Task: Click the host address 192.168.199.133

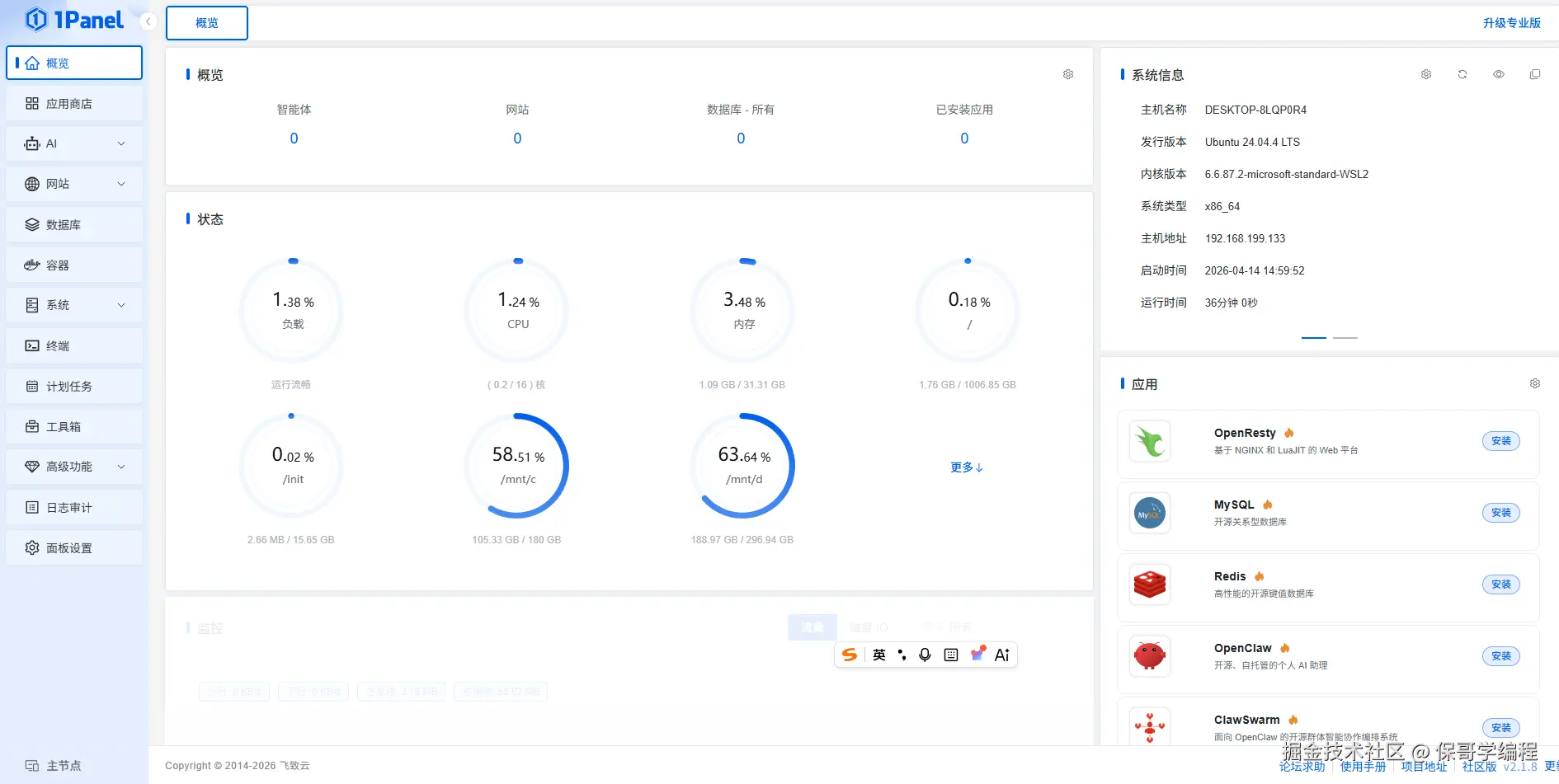Action: coord(1245,238)
